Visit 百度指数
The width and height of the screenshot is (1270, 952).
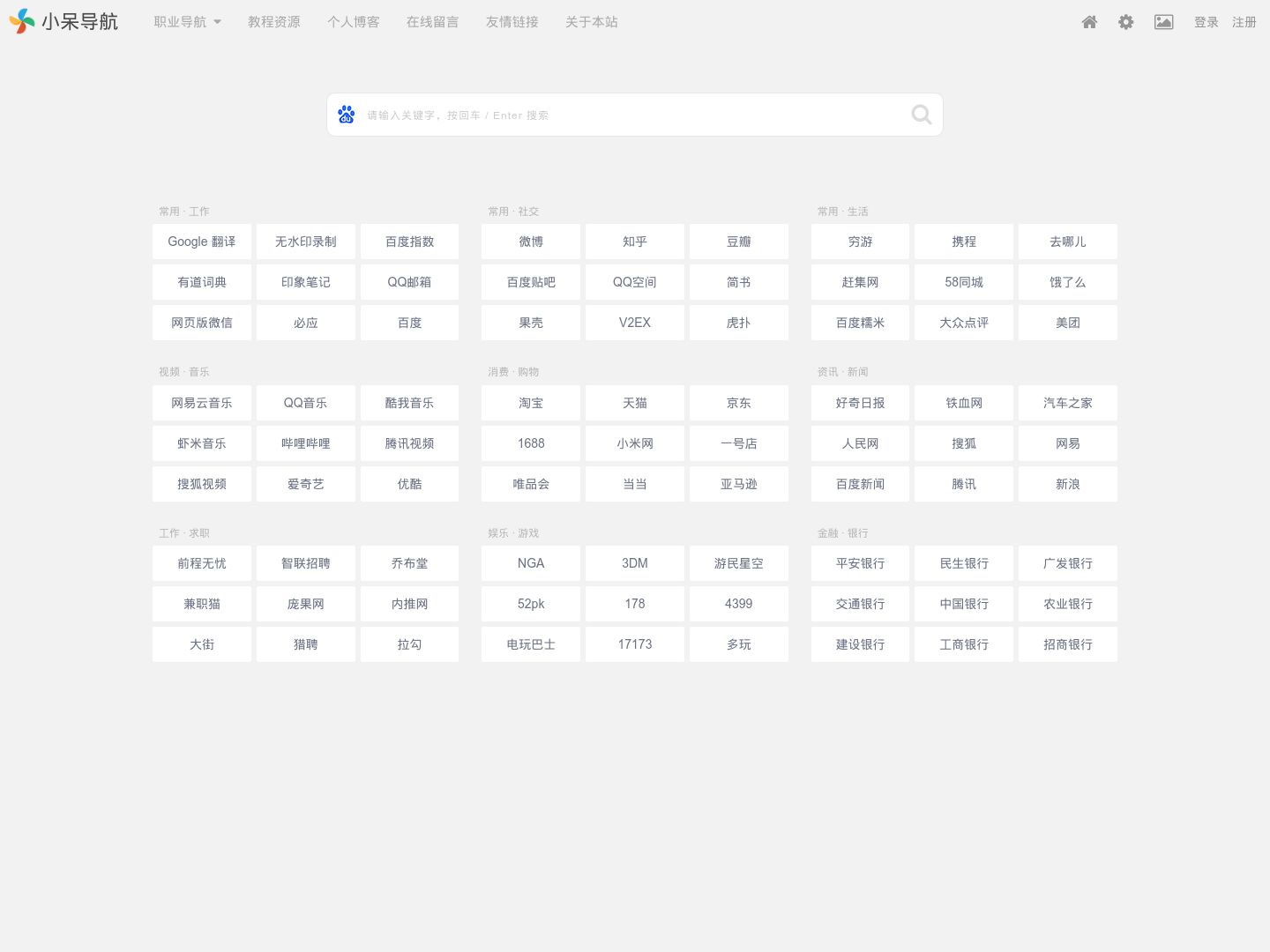(410, 242)
